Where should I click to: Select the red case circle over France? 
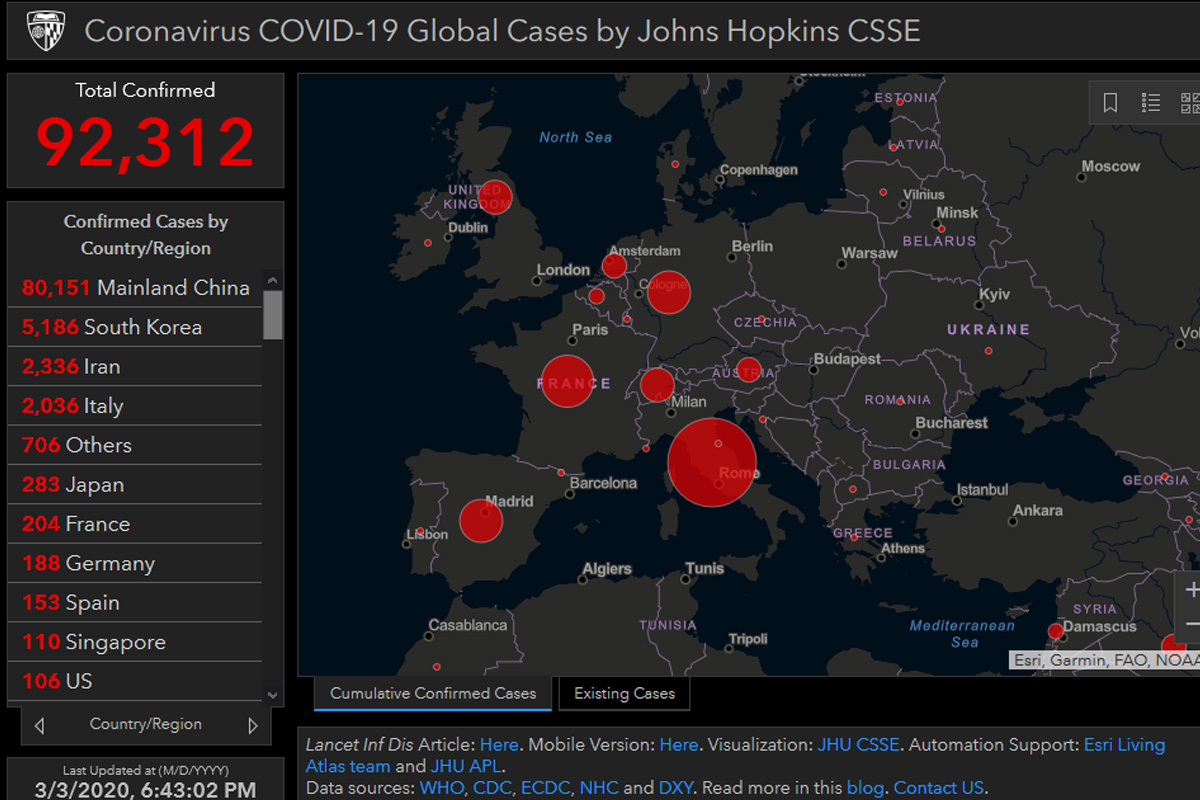tap(568, 381)
